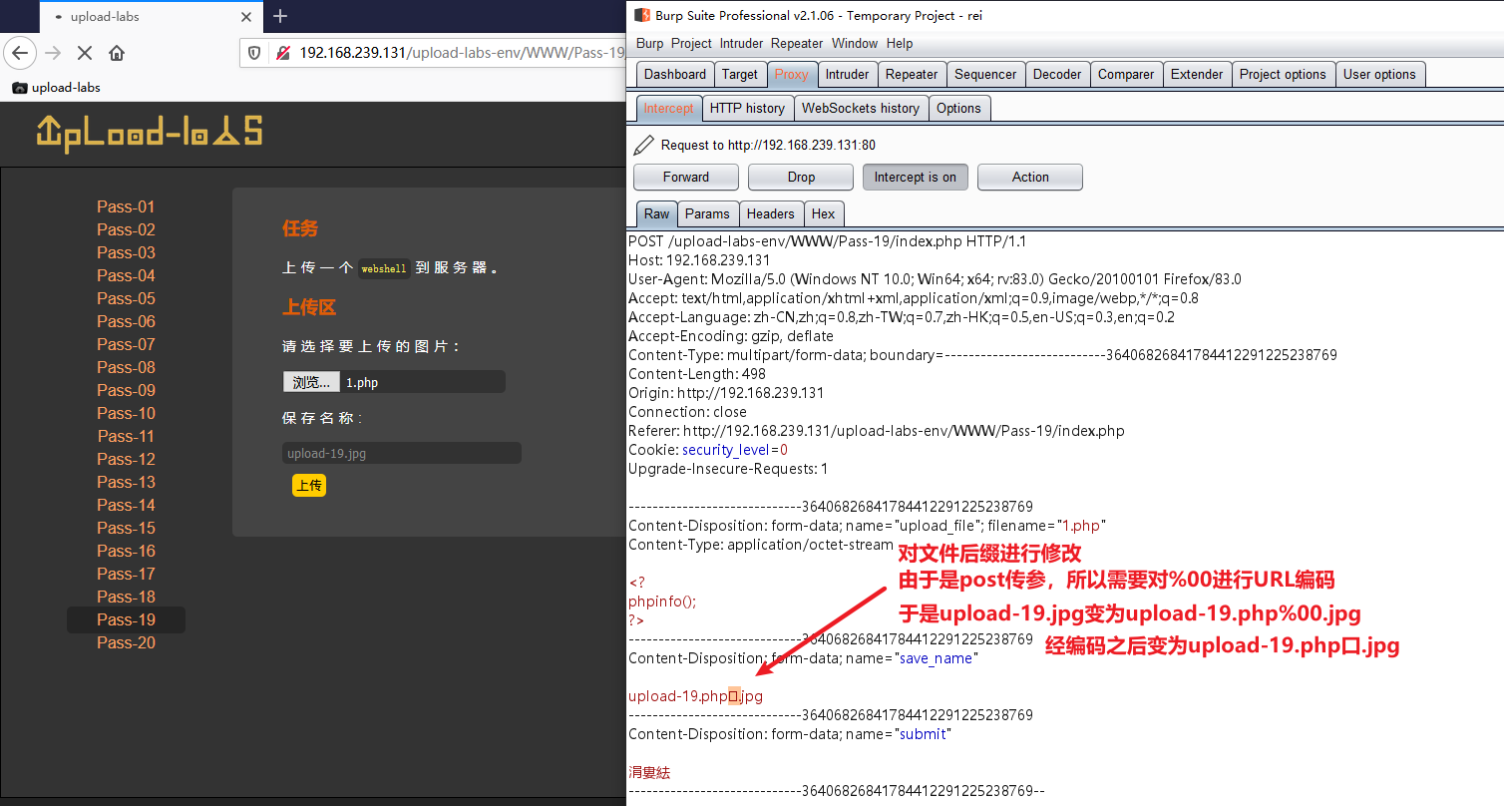Click the Burp Suite title bar icon

click(x=642, y=15)
